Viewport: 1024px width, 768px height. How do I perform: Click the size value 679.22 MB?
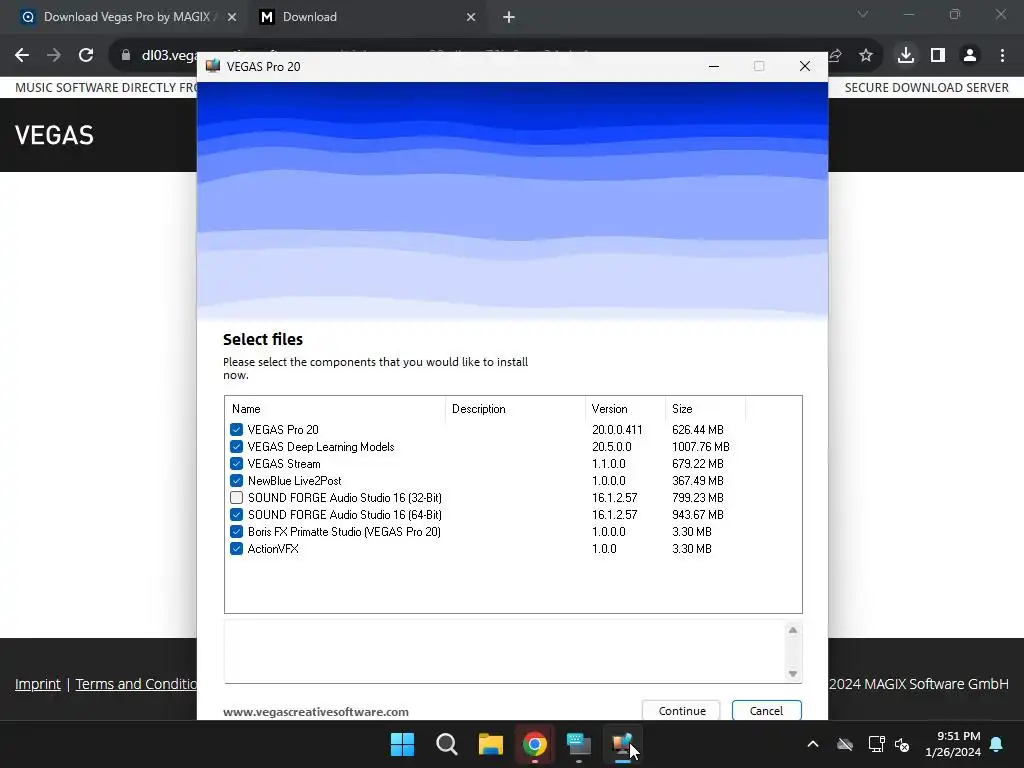tap(697, 464)
